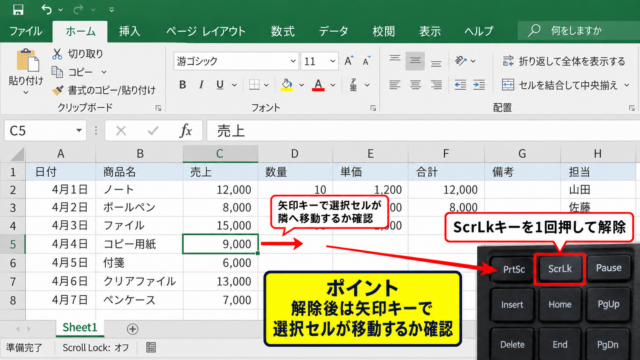The height and width of the screenshot is (360, 640).
Task: Open the フォント dialog launcher
Action: coord(373,108)
